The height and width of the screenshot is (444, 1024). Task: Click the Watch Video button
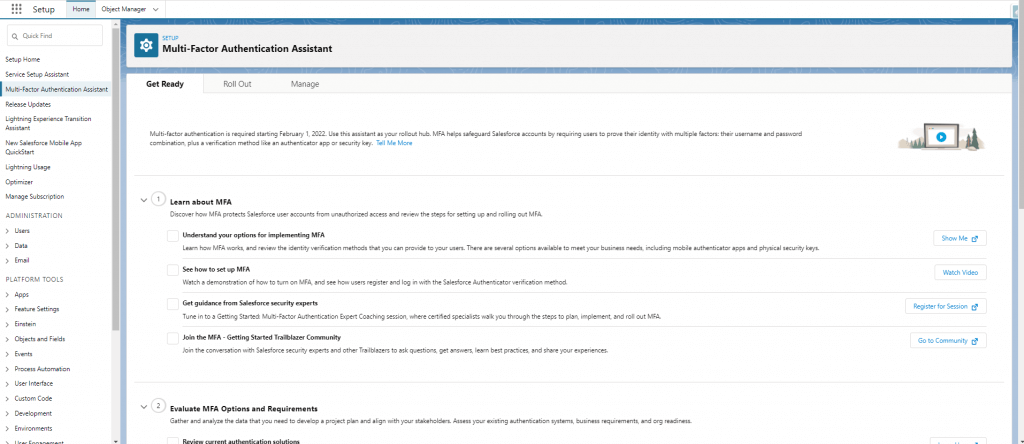(x=960, y=272)
